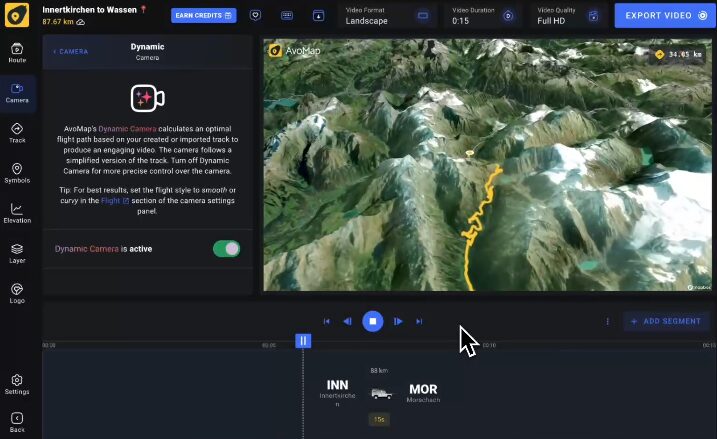Open the Elevation panel

(x=17, y=213)
